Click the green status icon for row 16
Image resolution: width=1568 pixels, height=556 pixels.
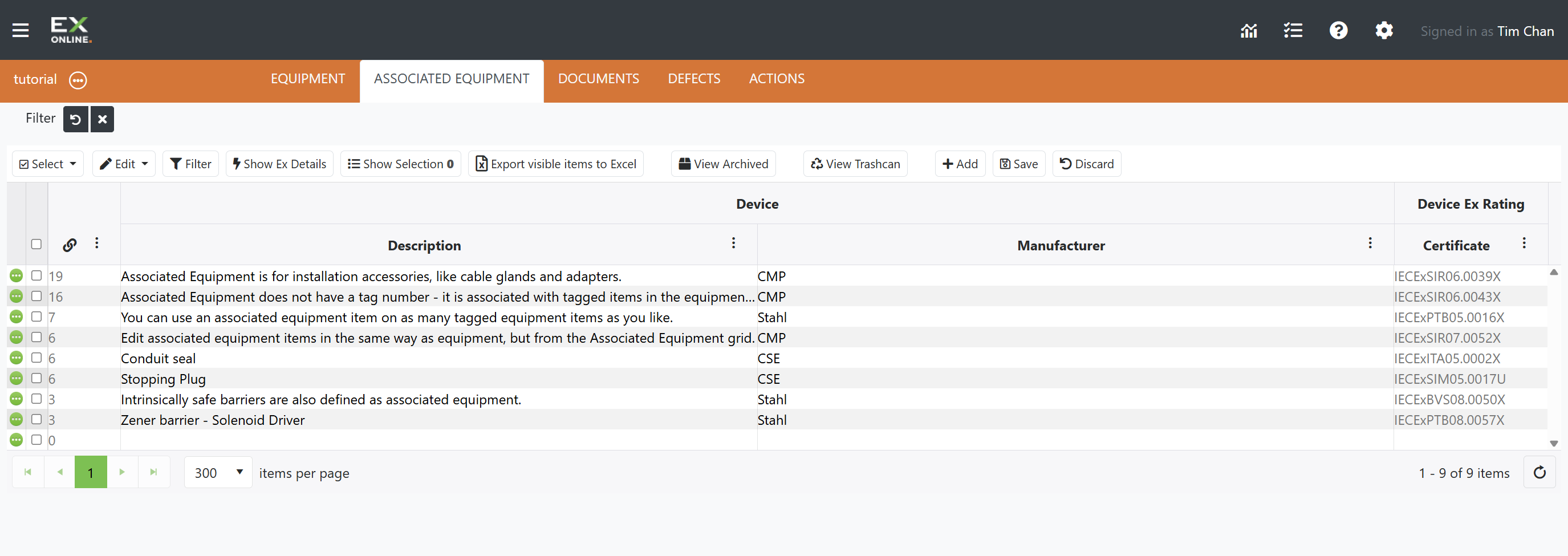pyautogui.click(x=17, y=297)
